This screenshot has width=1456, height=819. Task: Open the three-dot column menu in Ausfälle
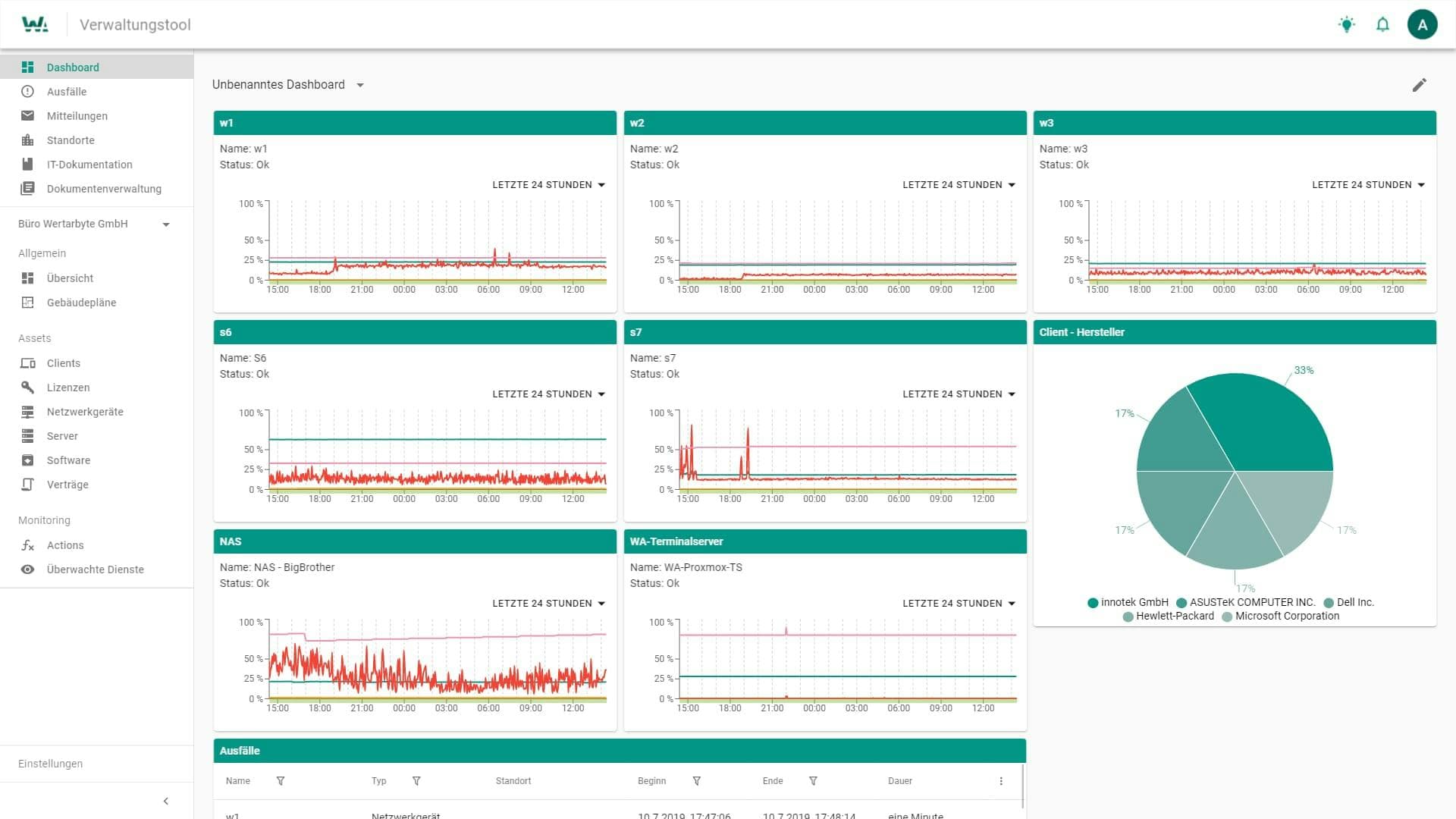[1001, 781]
